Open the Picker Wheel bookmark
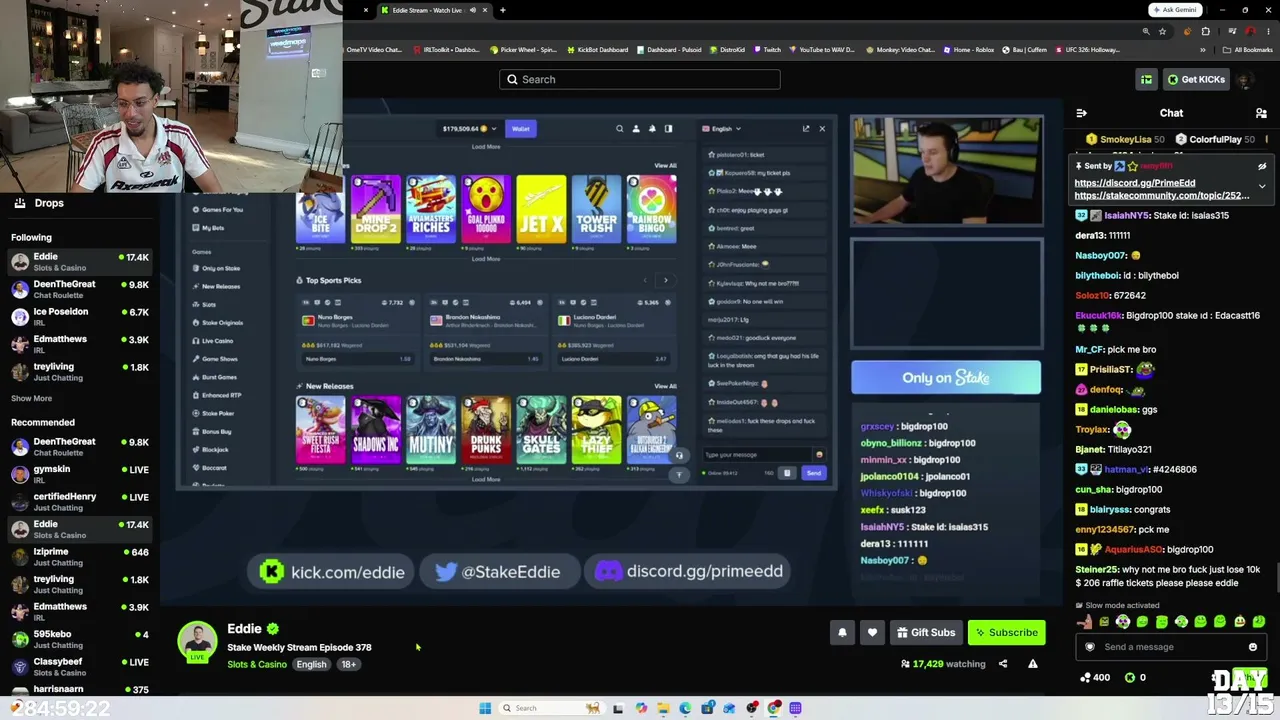The height and width of the screenshot is (720, 1280). (x=523, y=50)
